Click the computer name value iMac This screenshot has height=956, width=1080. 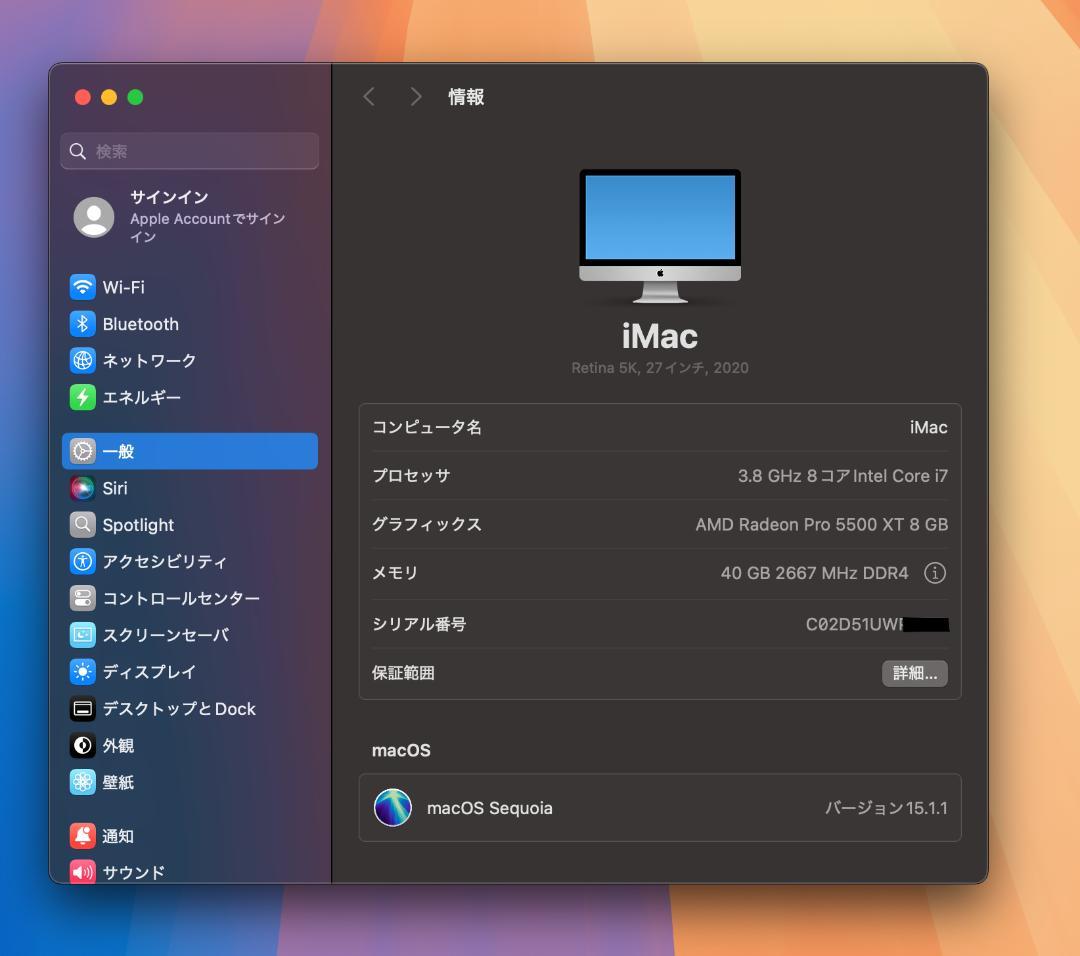pos(928,428)
